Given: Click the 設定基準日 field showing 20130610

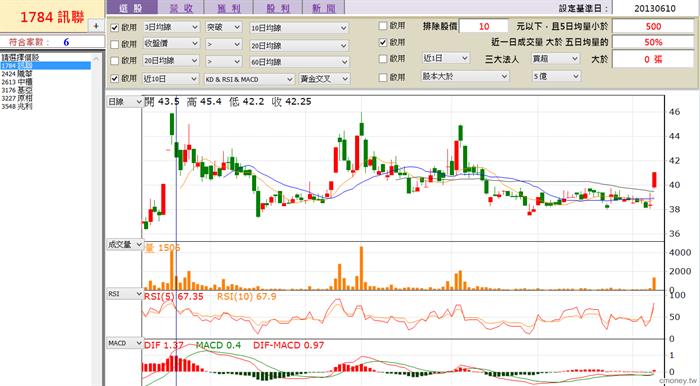Looking at the screenshot, I should click(x=654, y=8).
